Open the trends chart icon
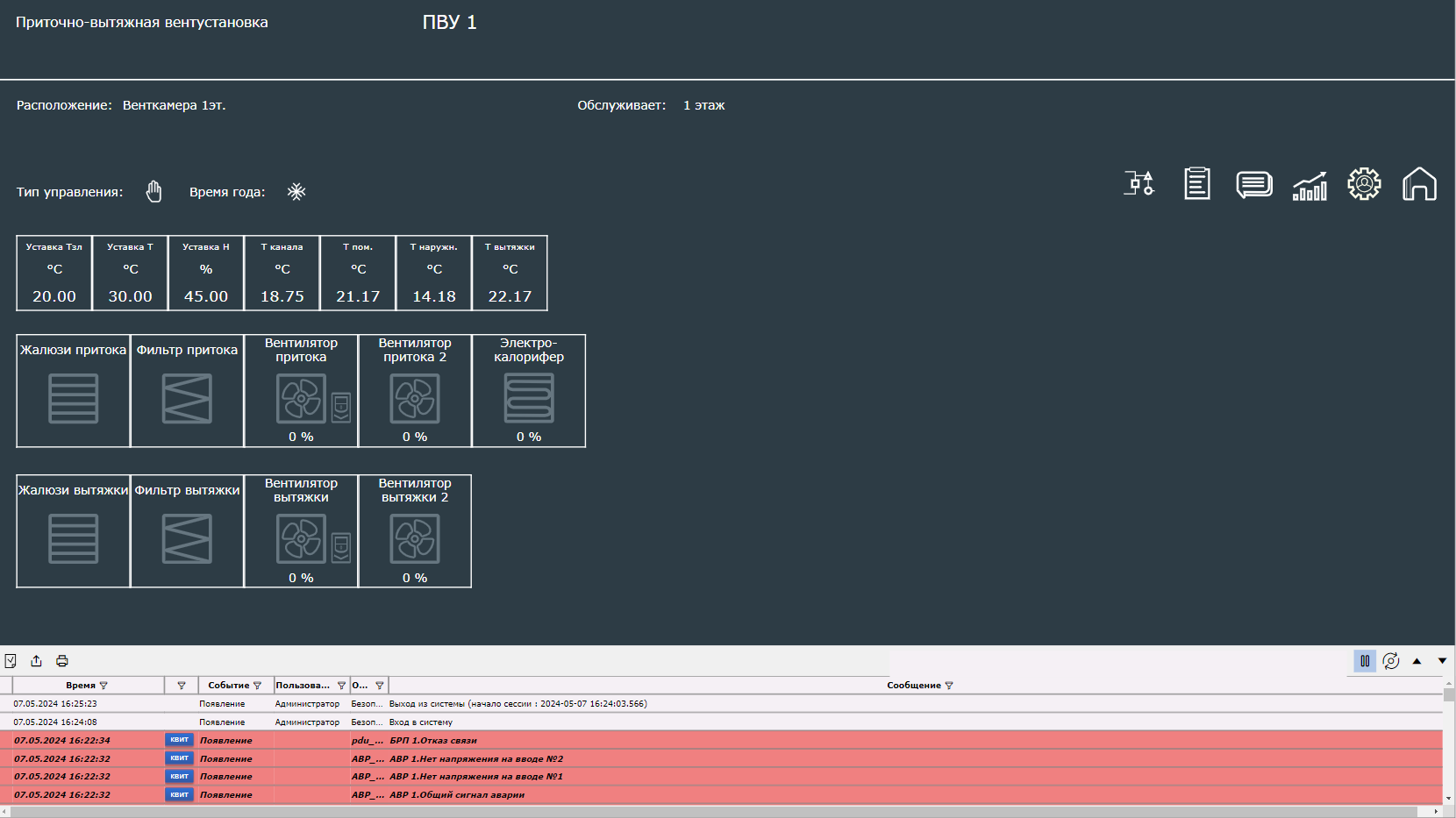 pos(1310,185)
